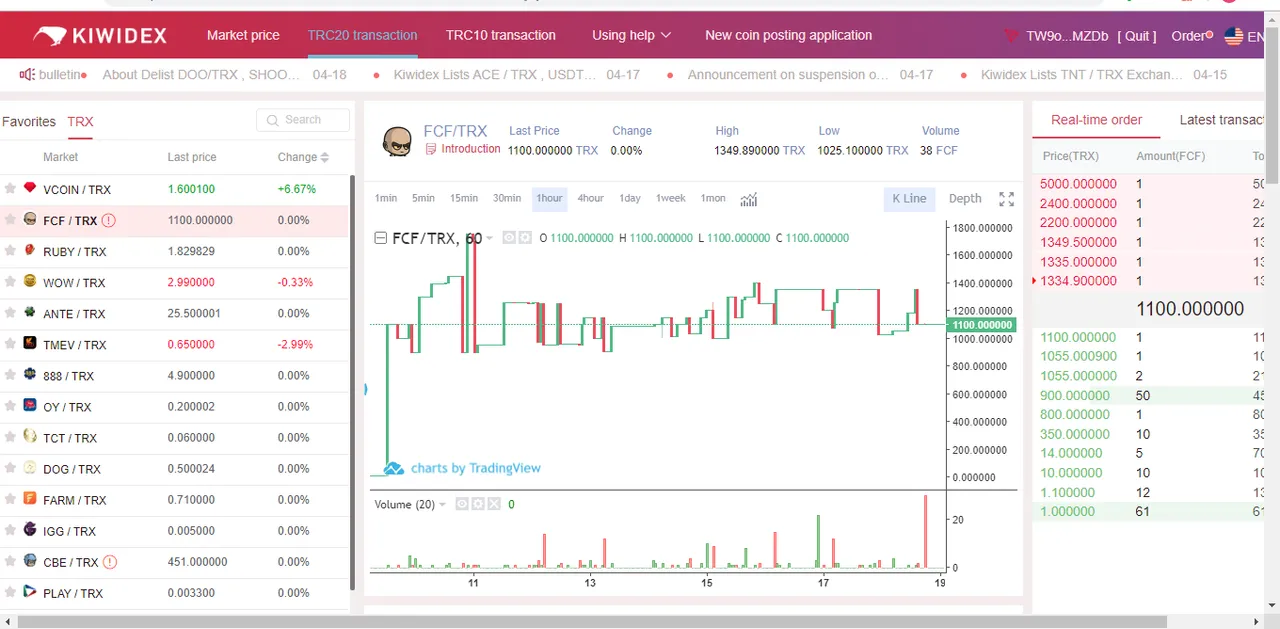Open TRC10 transaction tab
This screenshot has width=1280, height=629.
point(501,35)
